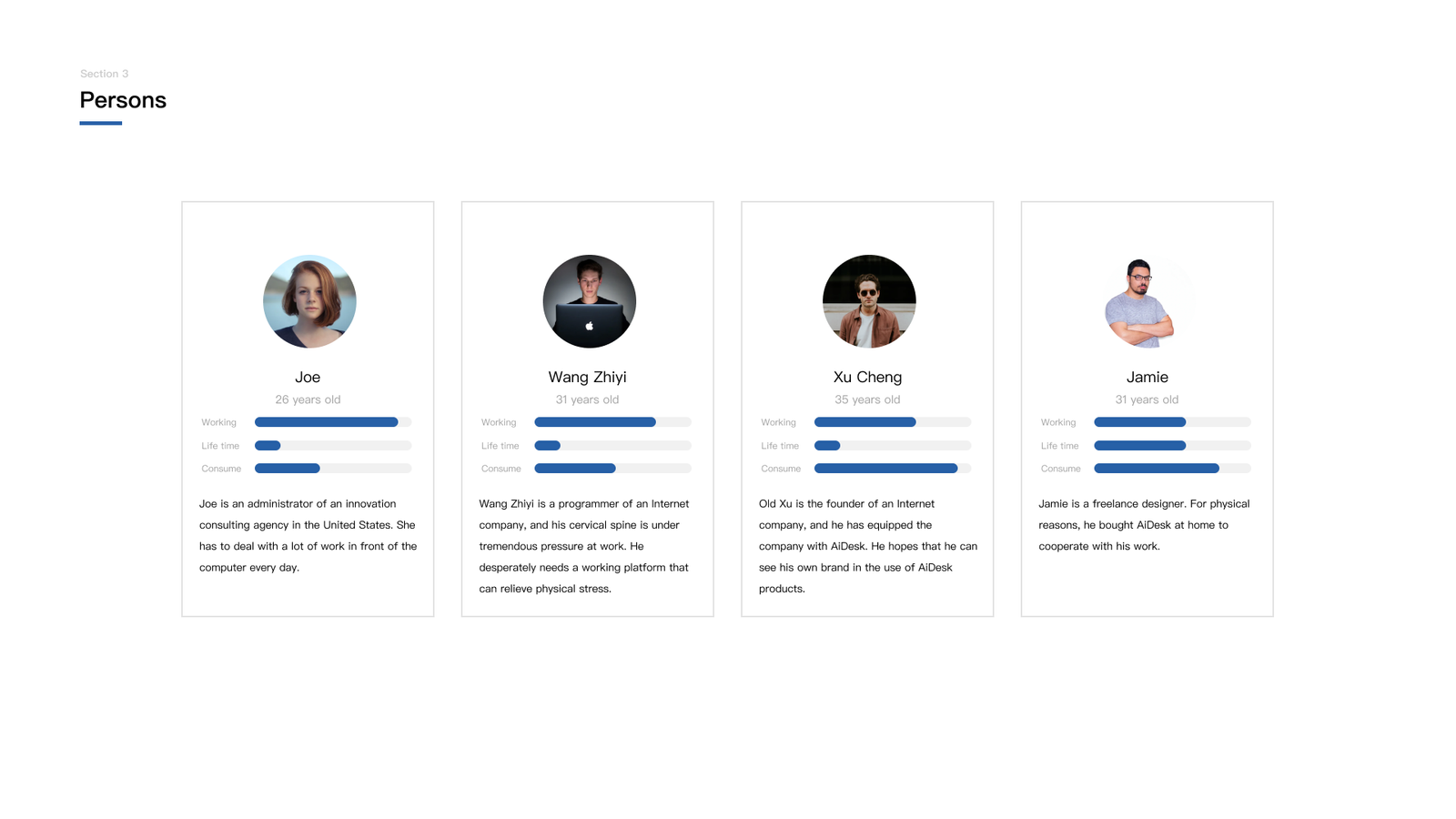This screenshot has height=819, width=1456.
Task: Click Wang Zhiyi's Working bar
Action: tap(612, 422)
